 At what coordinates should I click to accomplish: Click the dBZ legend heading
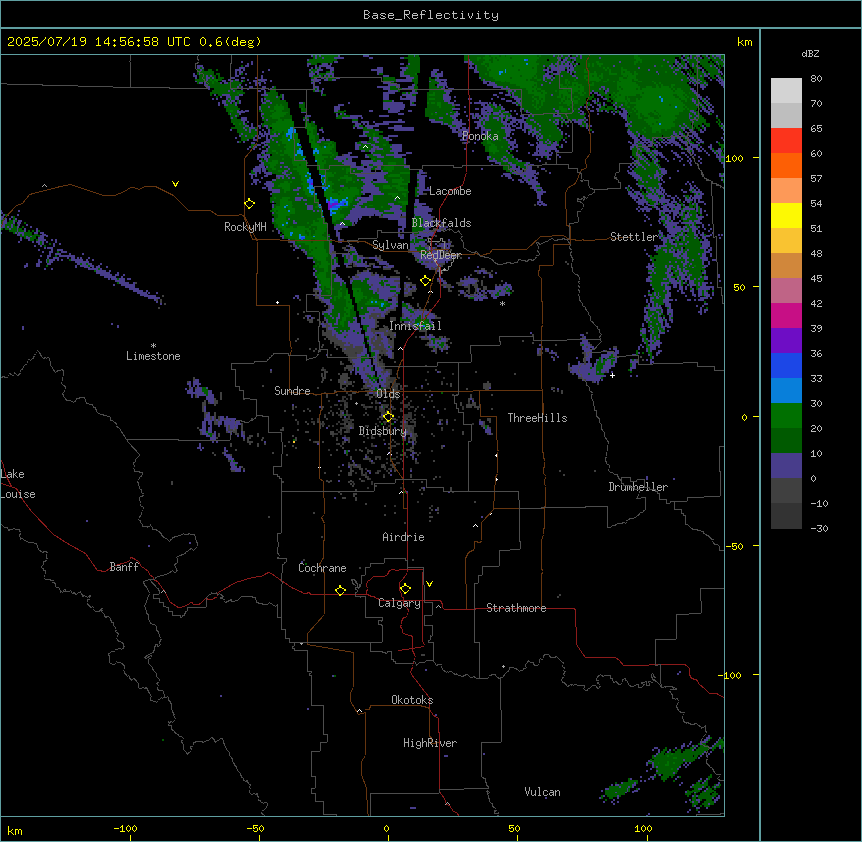[x=810, y=53]
